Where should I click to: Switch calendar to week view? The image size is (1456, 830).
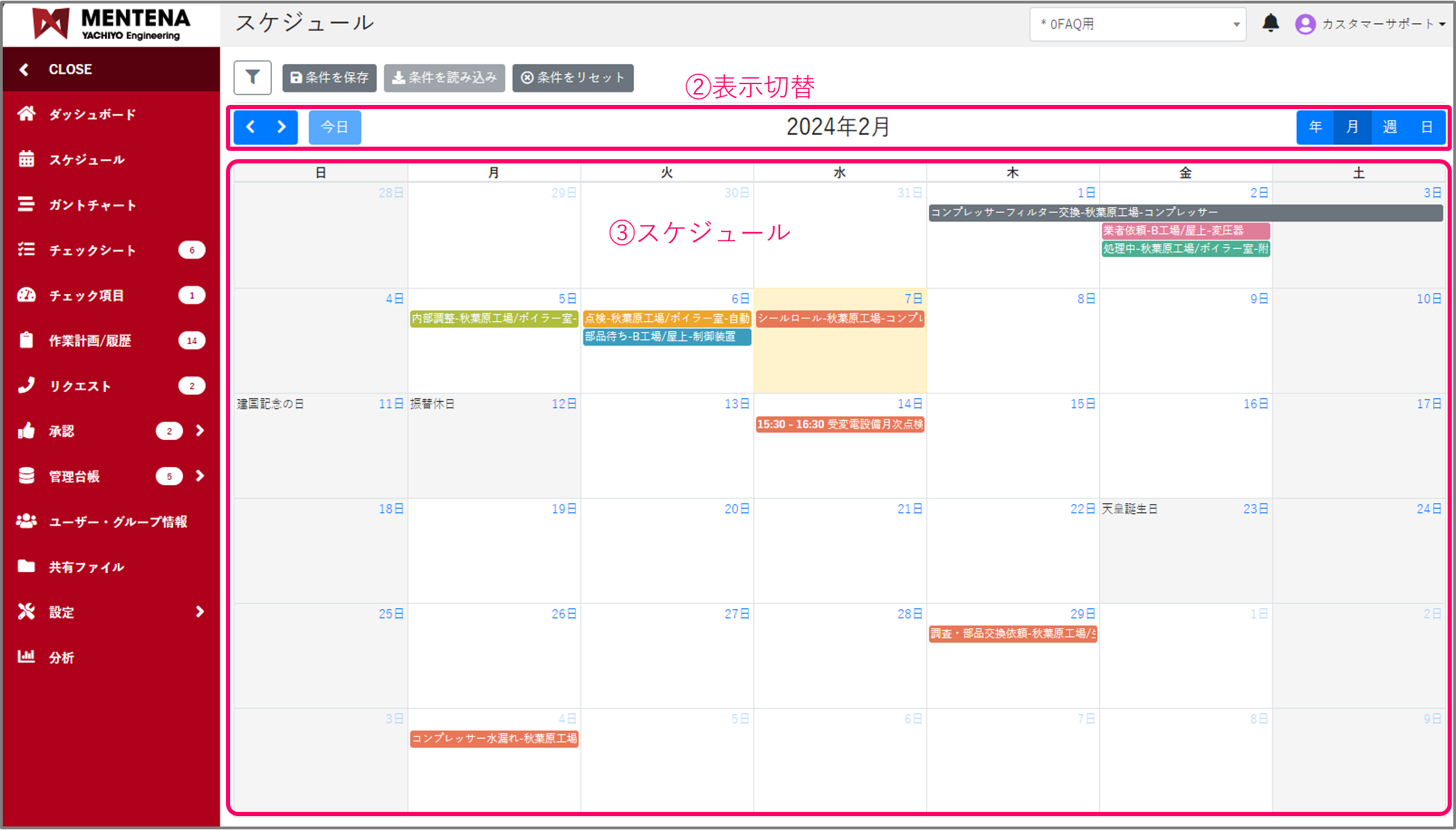pos(1389,127)
